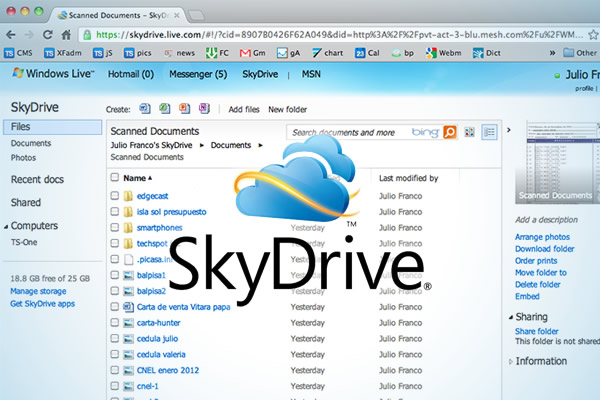The width and height of the screenshot is (600, 400).
Task: Click New folder
Action: (288, 109)
